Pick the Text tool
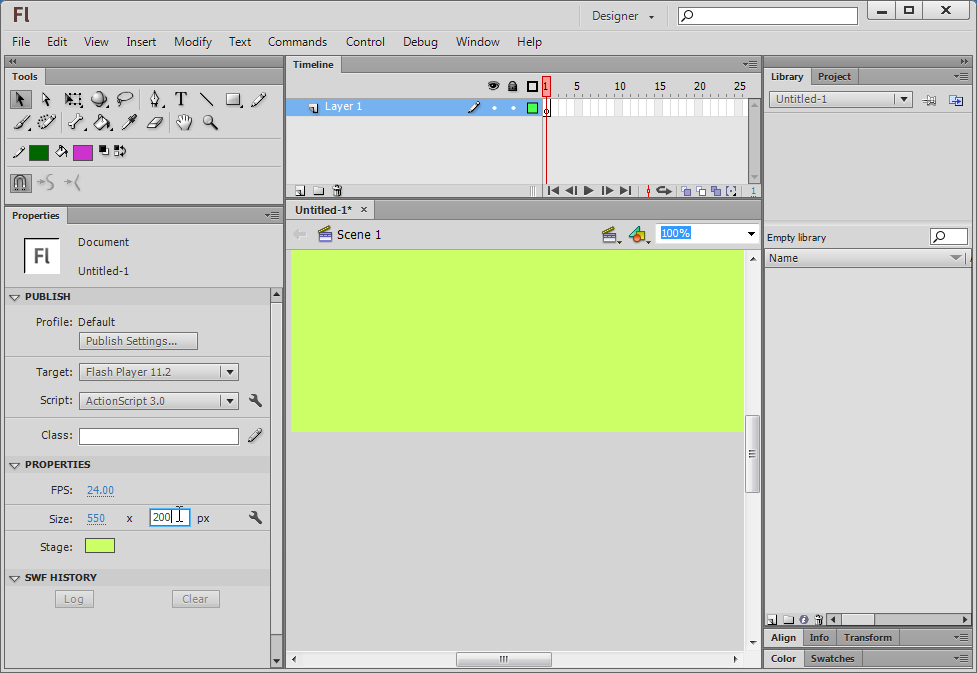The height and width of the screenshot is (673, 977). [x=181, y=99]
